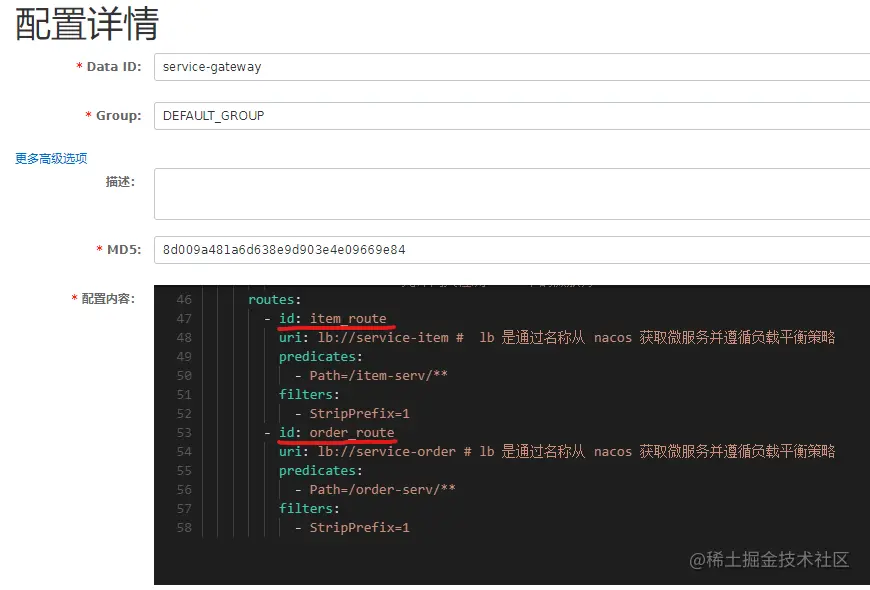Image resolution: width=870 pixels, height=590 pixels.
Task: Click filters: on line 57
Action: click(309, 508)
